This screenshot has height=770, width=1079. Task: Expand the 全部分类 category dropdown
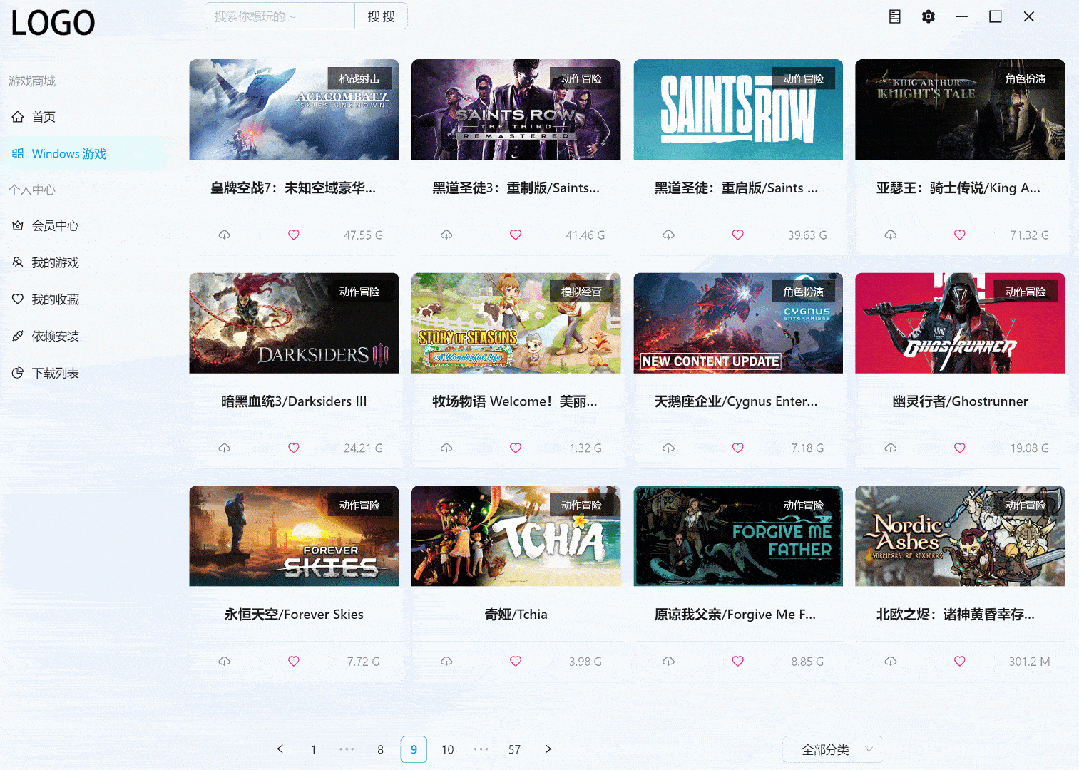click(x=832, y=749)
